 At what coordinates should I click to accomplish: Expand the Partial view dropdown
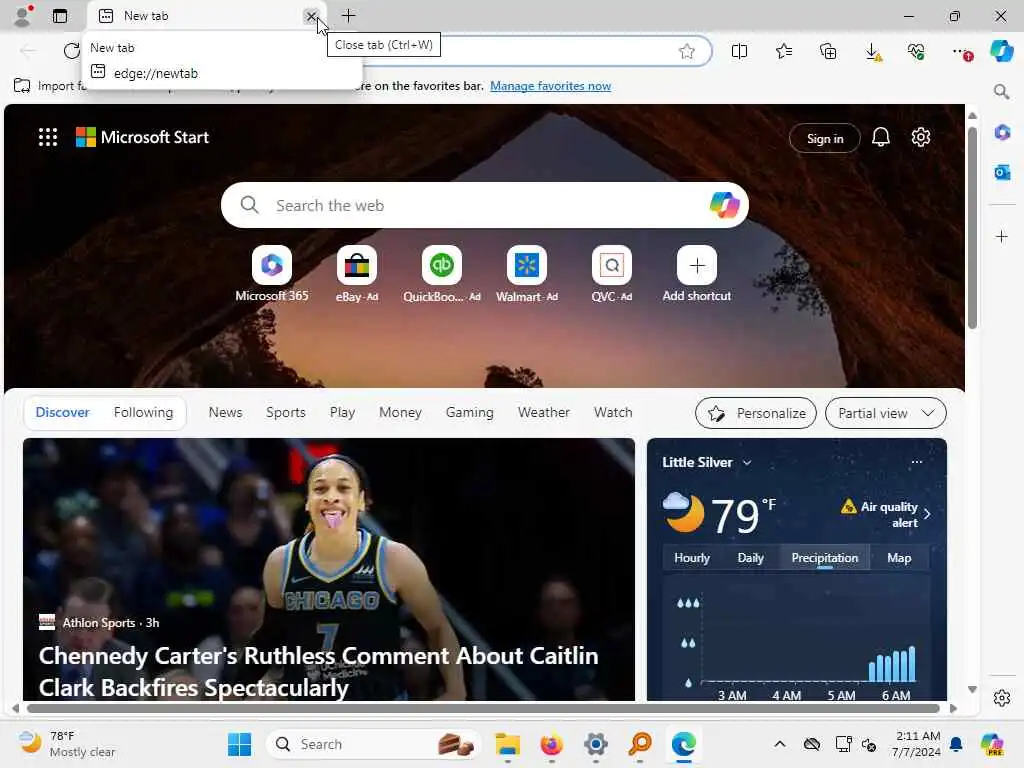click(886, 413)
